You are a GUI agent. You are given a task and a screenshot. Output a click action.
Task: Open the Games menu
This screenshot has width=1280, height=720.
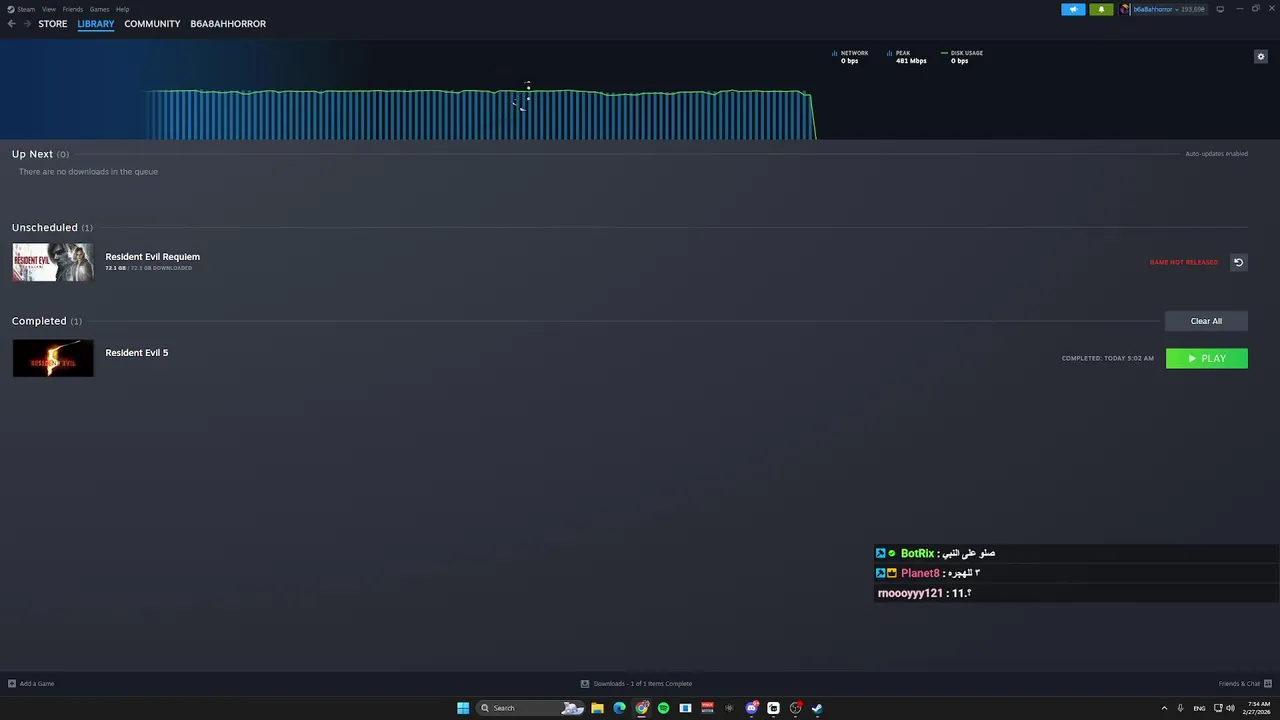point(99,9)
